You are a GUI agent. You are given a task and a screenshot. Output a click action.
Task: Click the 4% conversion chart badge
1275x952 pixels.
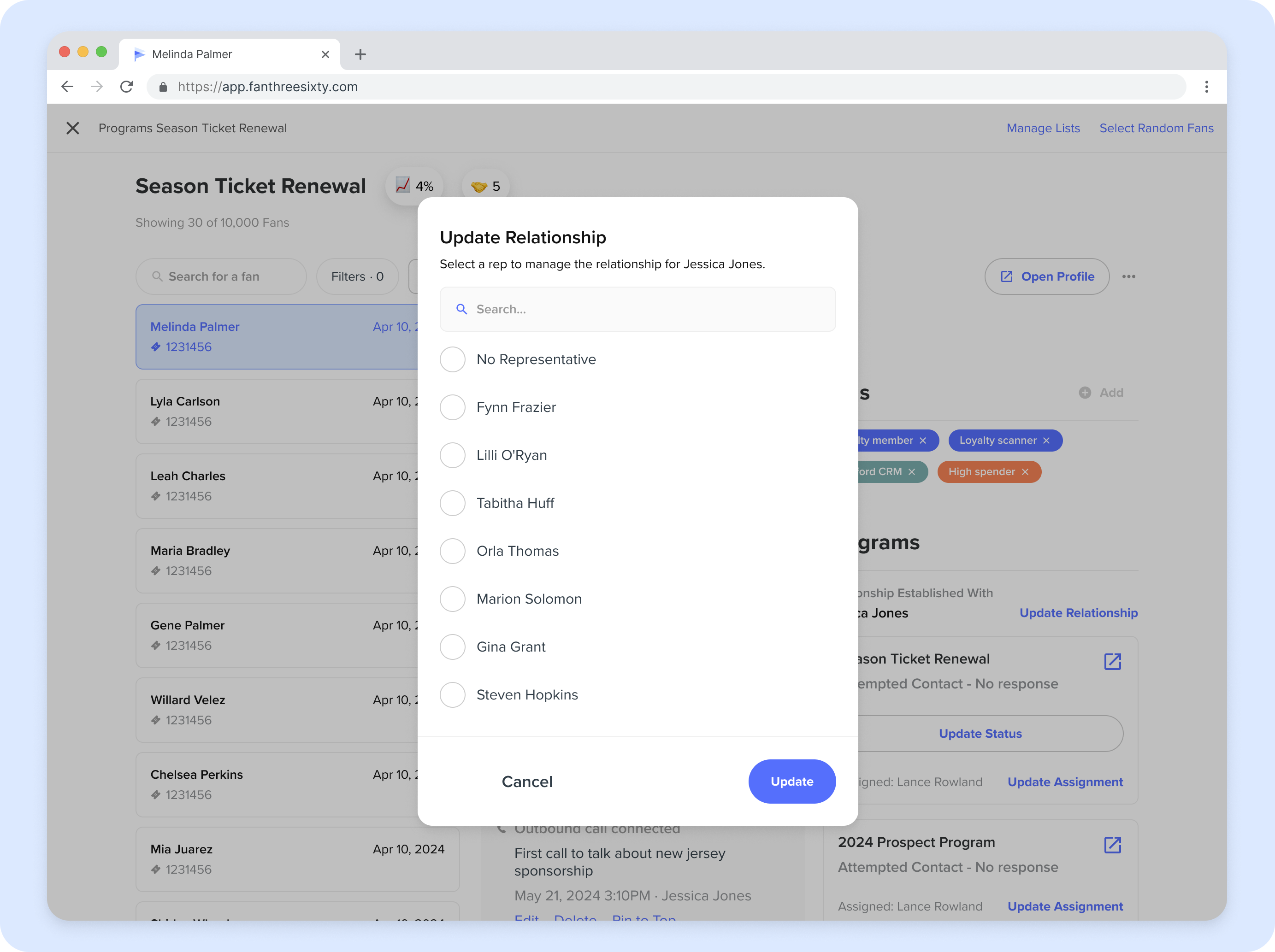point(414,186)
